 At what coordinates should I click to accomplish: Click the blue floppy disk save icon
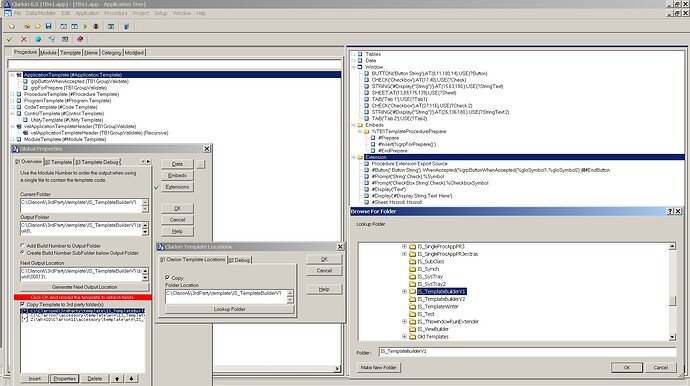[x=48, y=26]
